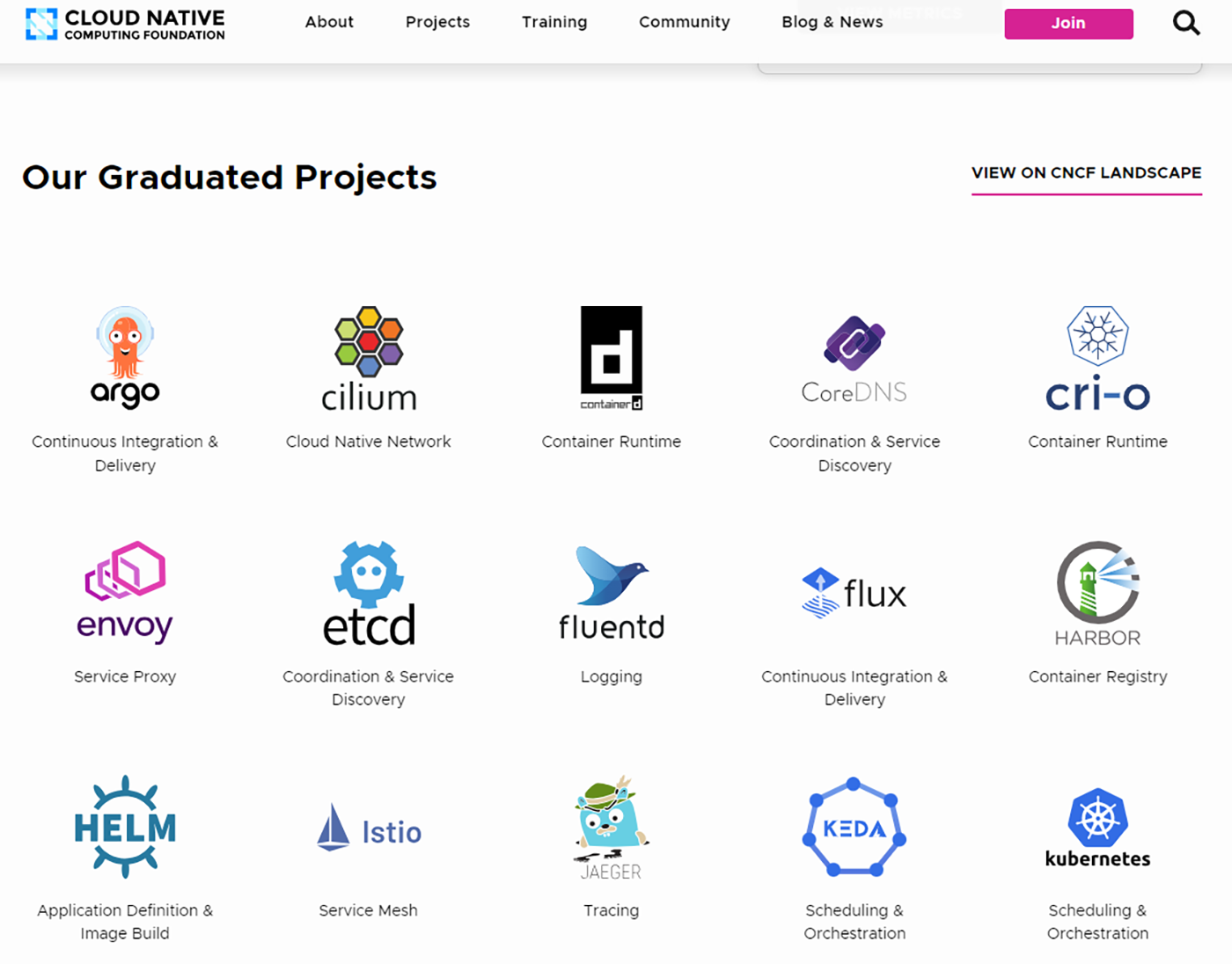The image size is (1232, 964).
Task: Click Cloud Native Network label
Action: (369, 442)
